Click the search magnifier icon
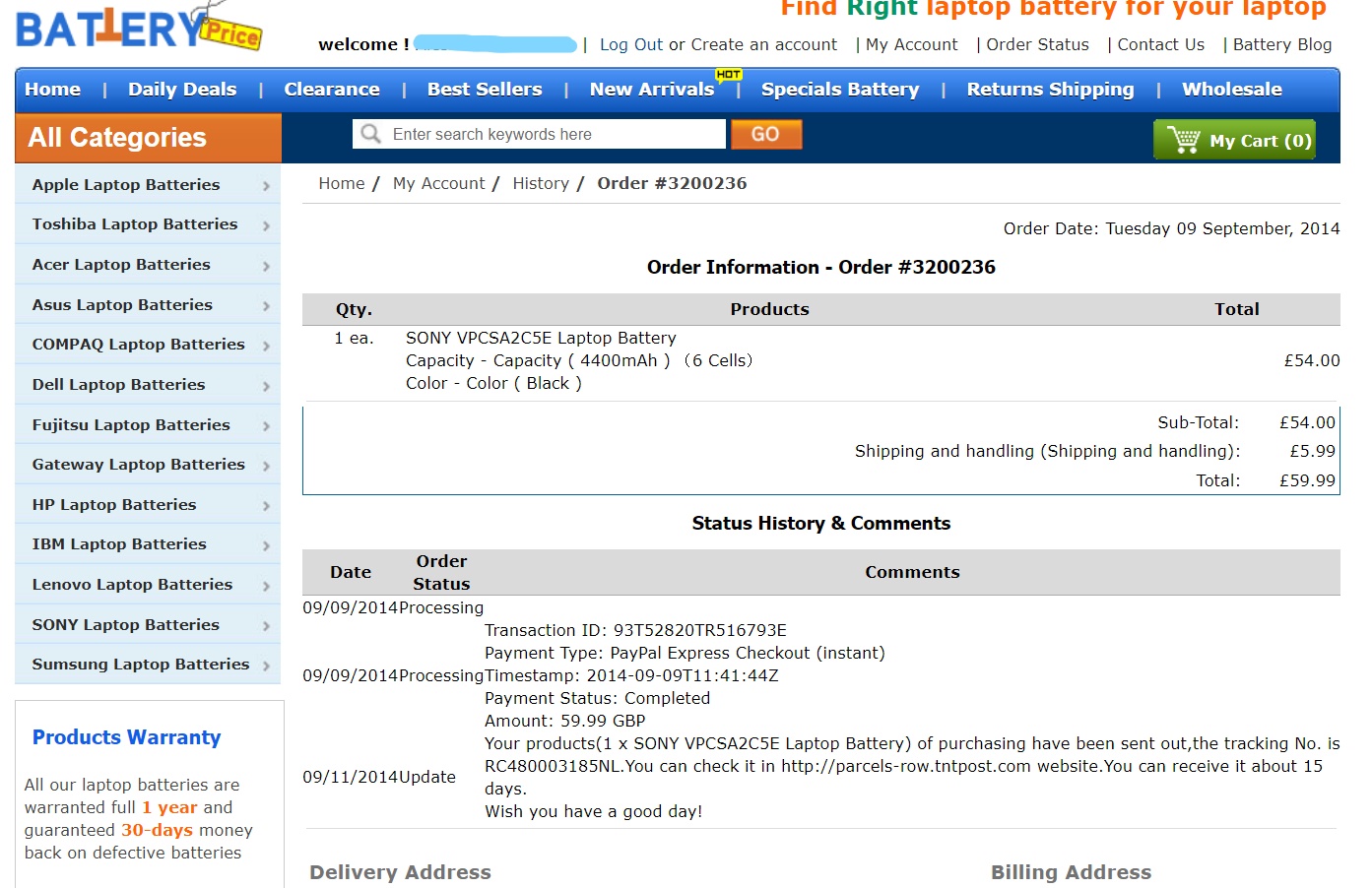This screenshot has width=1372, height=888. click(x=370, y=134)
